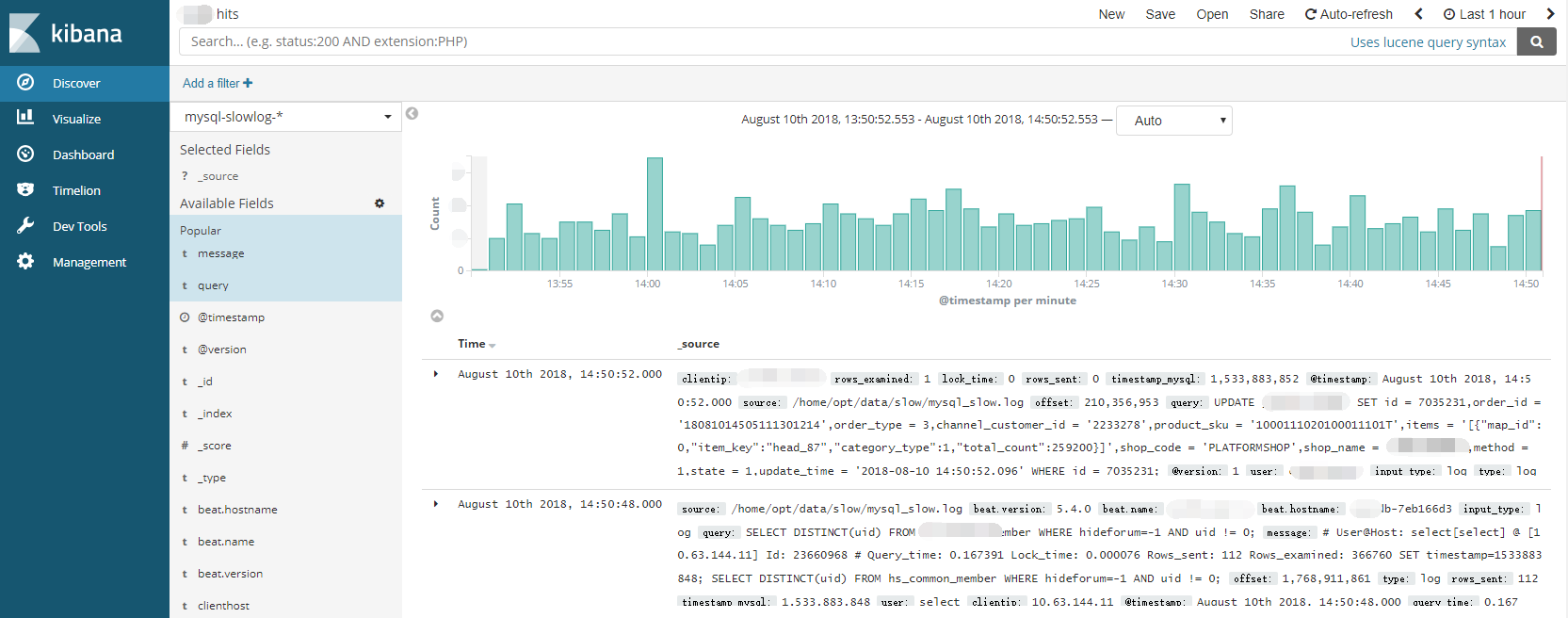Open Timelion from the sidebar

tap(75, 190)
